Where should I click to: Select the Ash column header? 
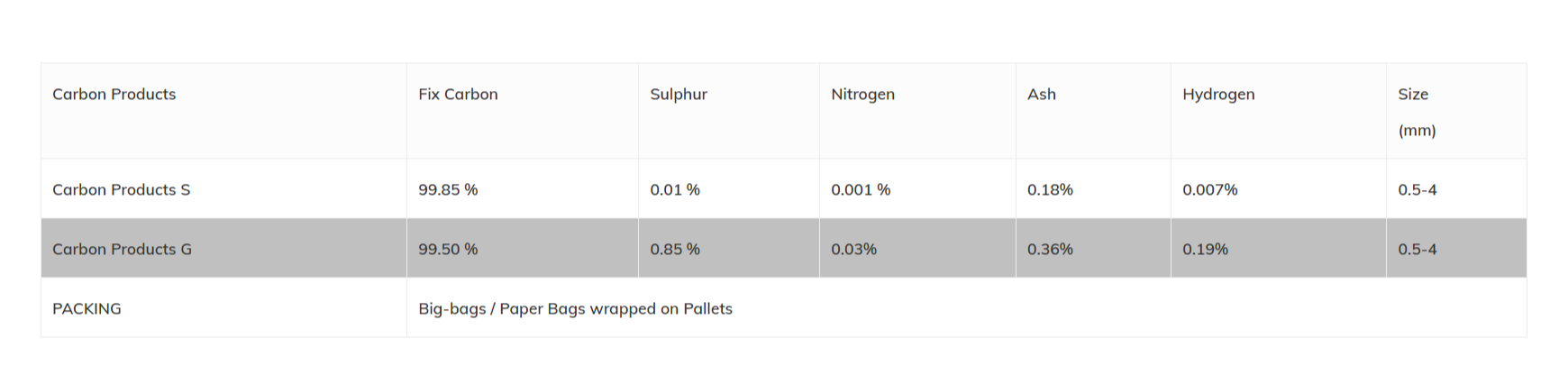(x=1042, y=95)
